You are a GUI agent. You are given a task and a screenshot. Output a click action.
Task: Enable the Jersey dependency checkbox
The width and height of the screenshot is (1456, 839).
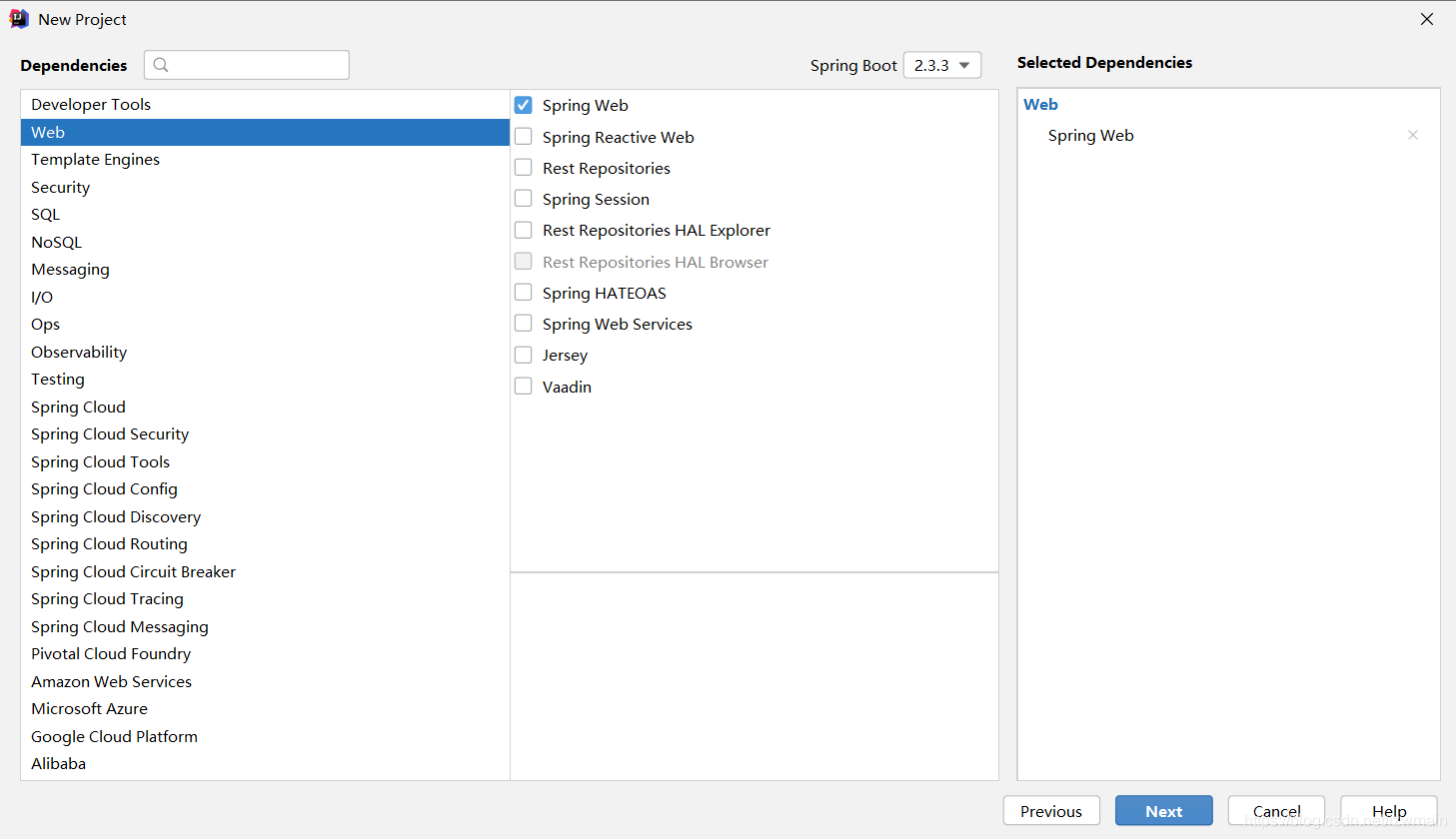point(524,355)
